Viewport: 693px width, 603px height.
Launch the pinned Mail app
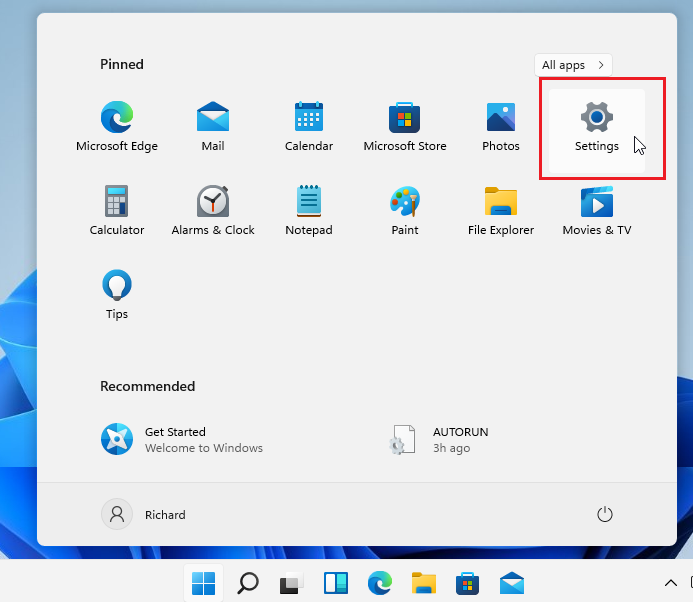(213, 127)
